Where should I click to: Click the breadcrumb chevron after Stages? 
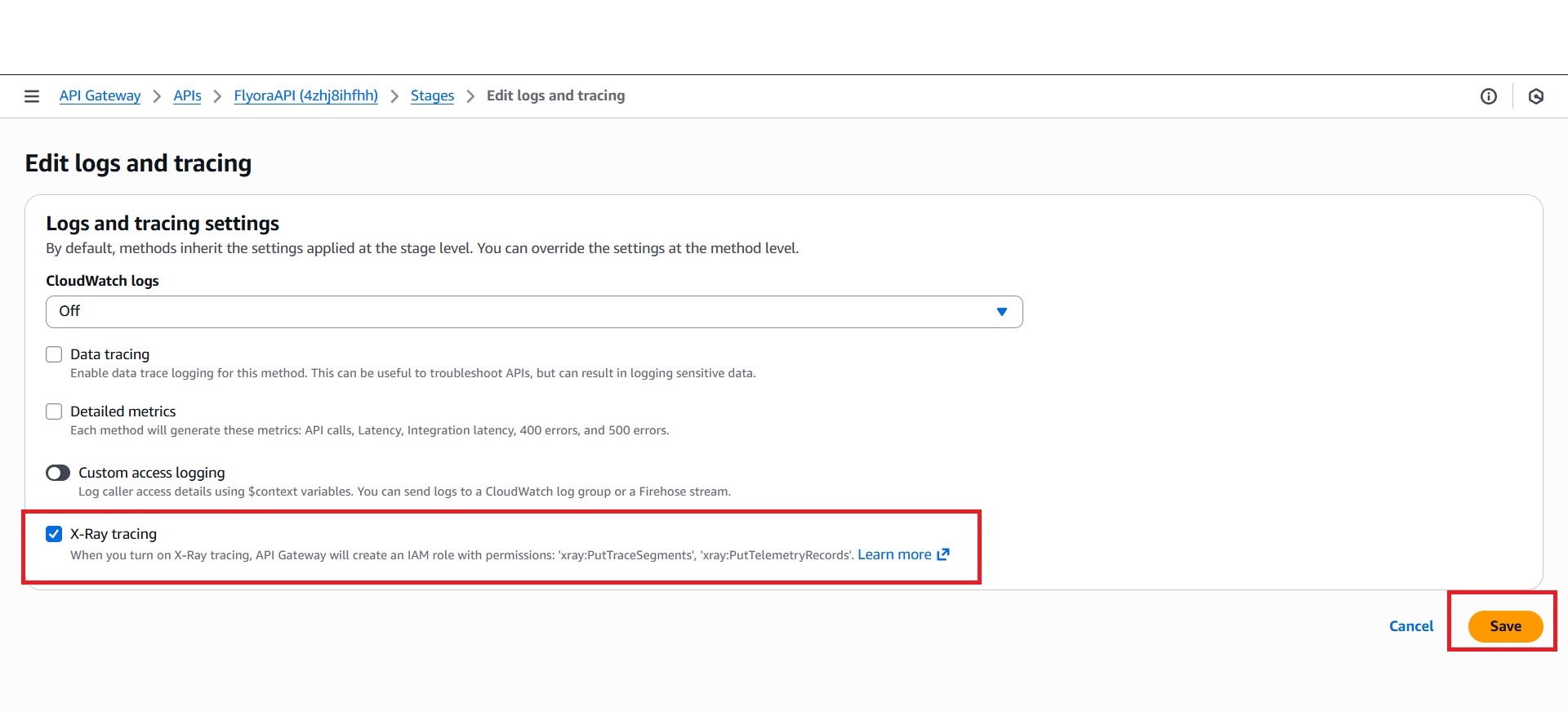pos(470,96)
